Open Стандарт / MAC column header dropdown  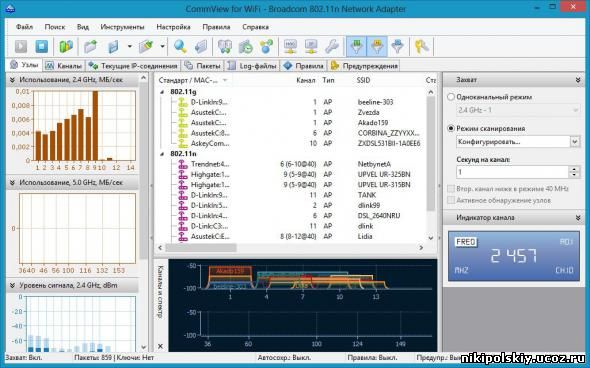coord(225,80)
